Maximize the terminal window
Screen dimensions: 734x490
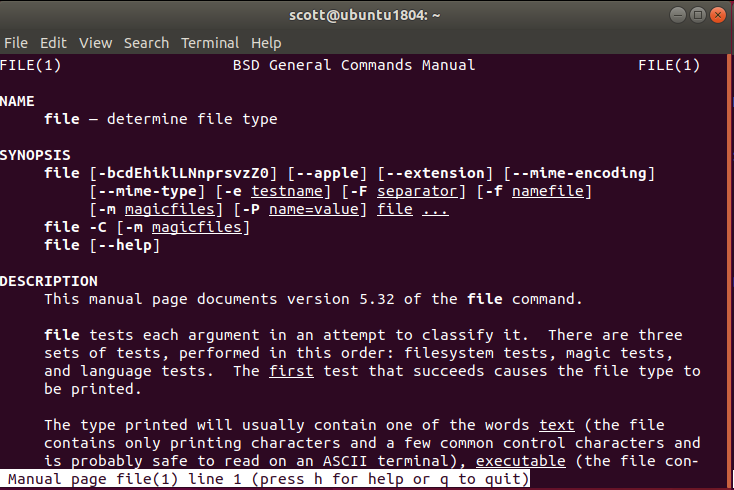point(697,15)
